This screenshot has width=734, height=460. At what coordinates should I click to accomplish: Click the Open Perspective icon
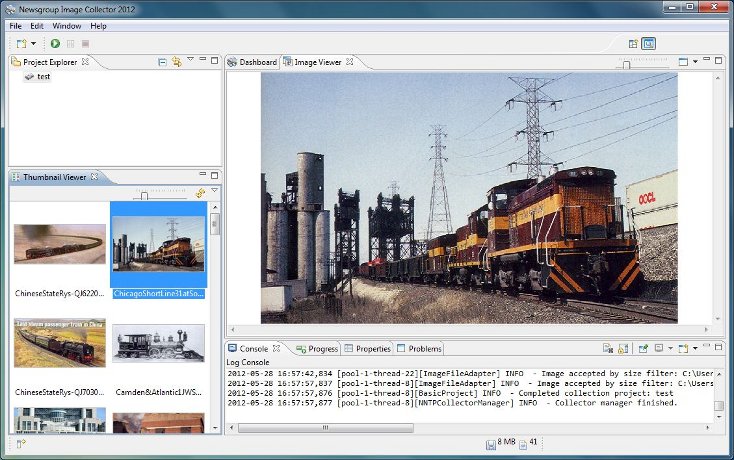coord(633,44)
